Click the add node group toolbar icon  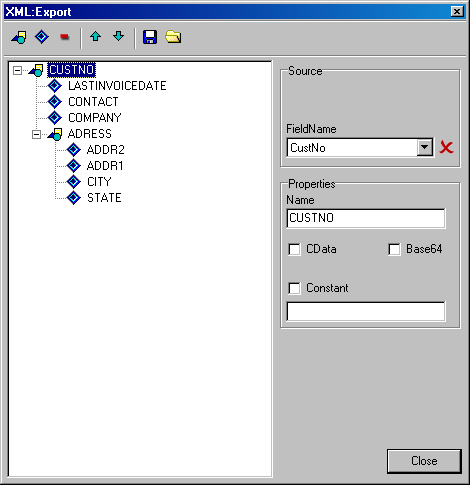point(19,37)
